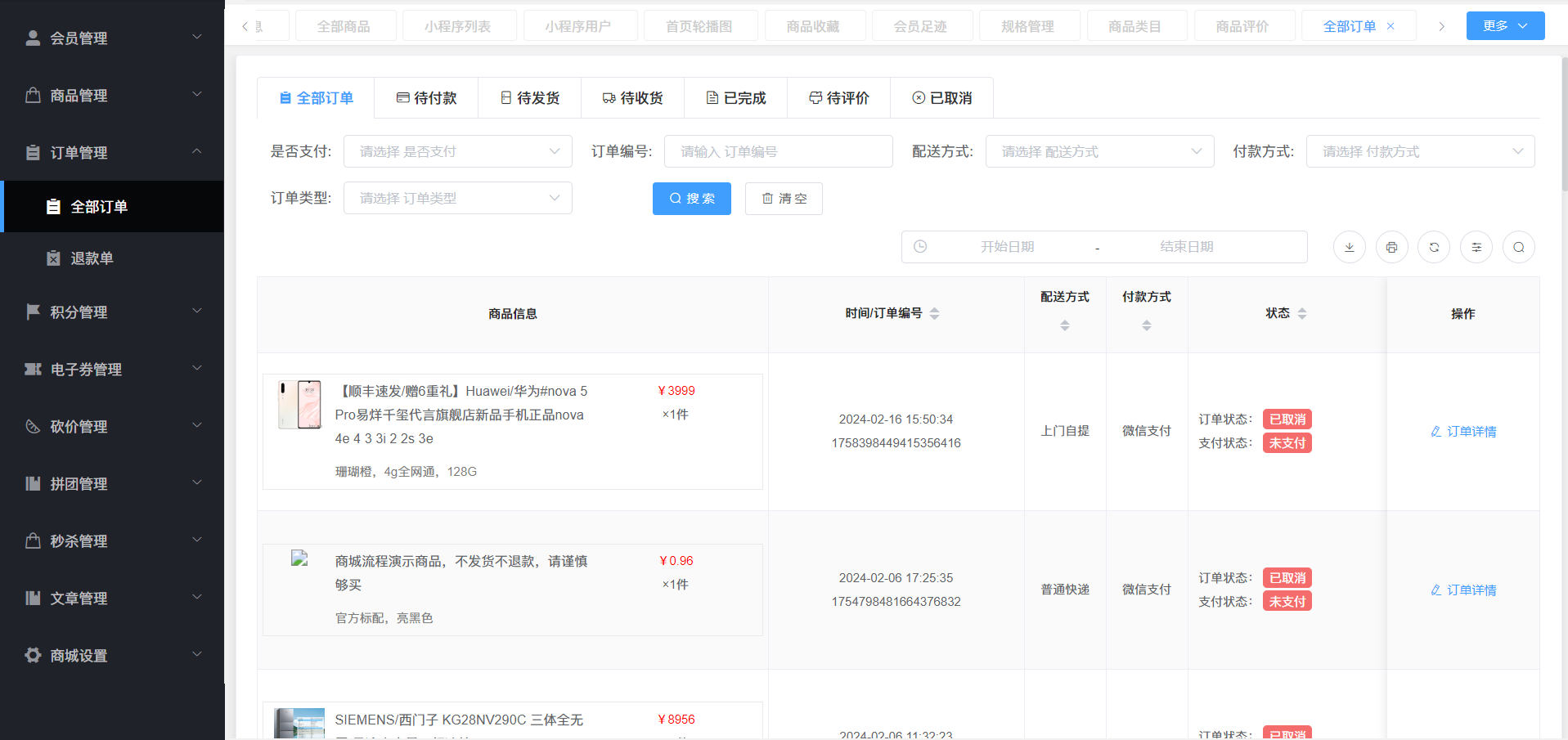Expand 拼团管理 sidebar menu
The image size is (1568, 740).
coord(112,483)
